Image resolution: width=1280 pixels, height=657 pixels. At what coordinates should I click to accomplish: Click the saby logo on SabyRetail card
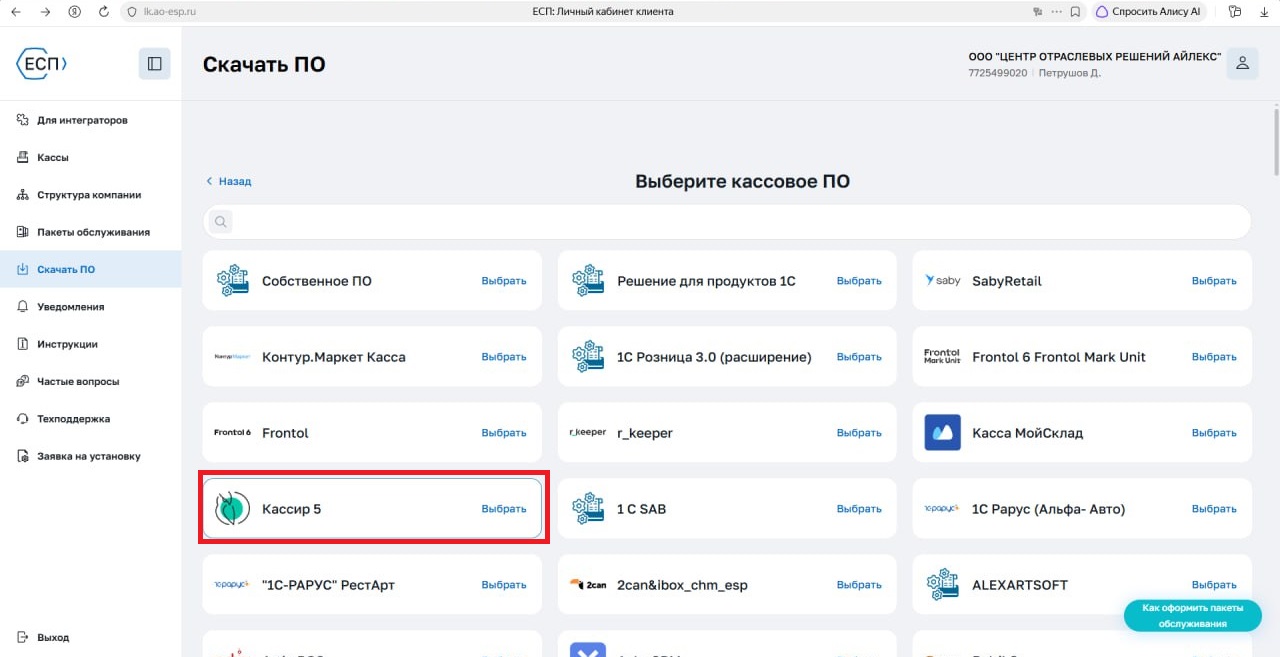(942, 281)
